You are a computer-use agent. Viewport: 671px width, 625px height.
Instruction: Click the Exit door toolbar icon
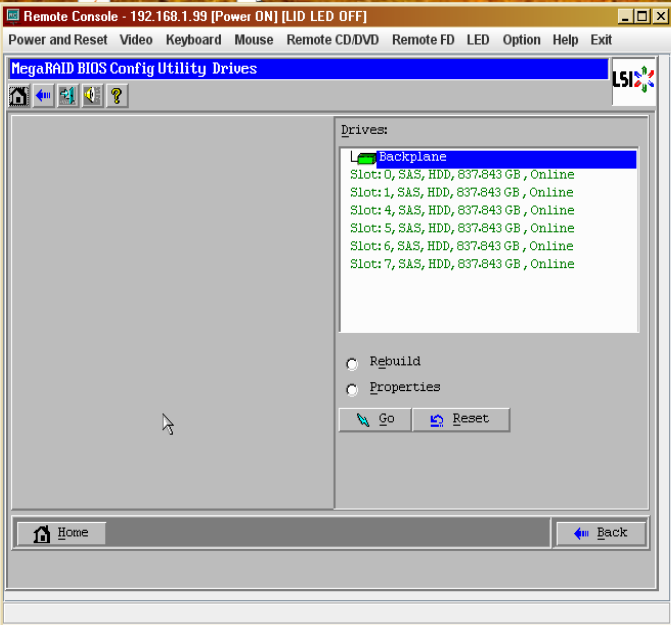(x=68, y=95)
